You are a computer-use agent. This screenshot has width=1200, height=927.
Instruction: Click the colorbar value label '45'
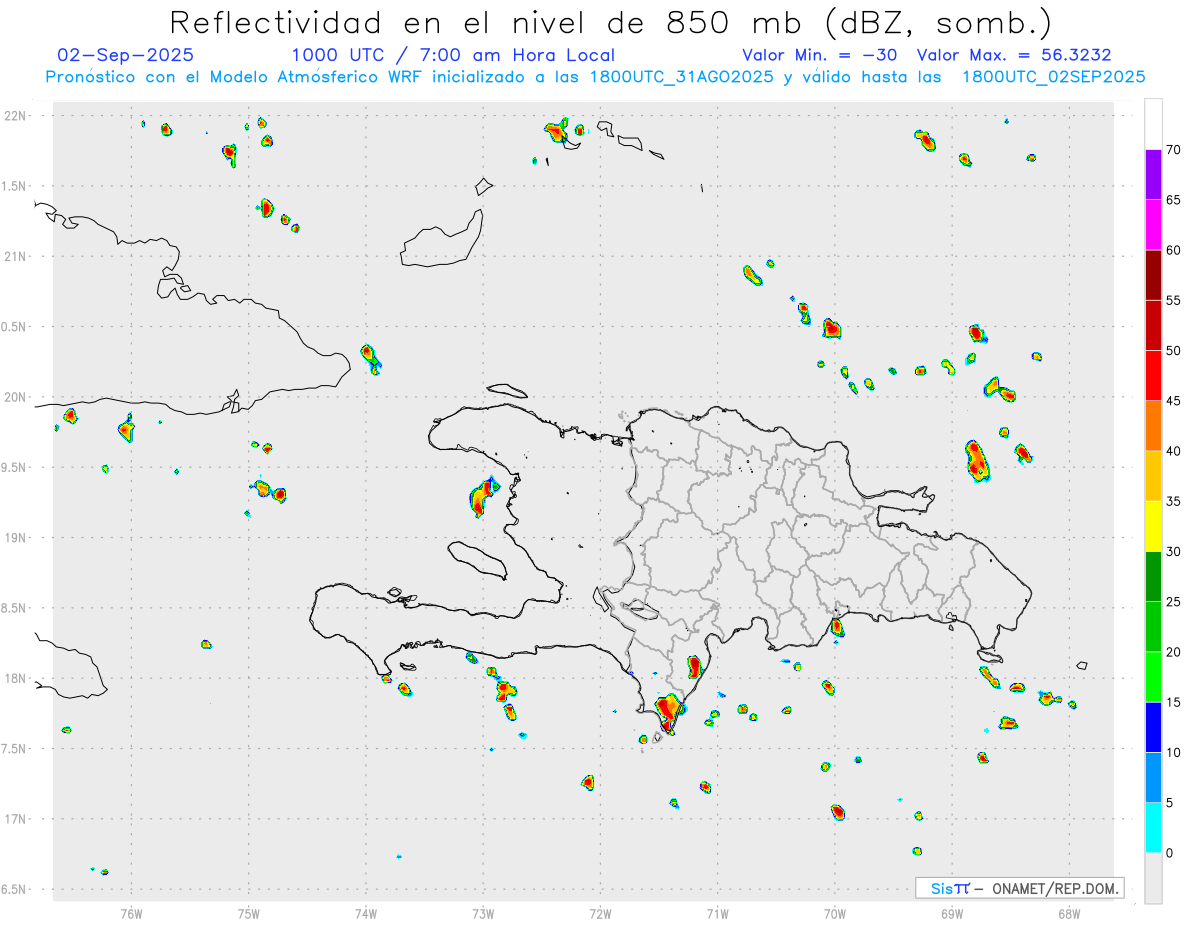(x=1174, y=401)
